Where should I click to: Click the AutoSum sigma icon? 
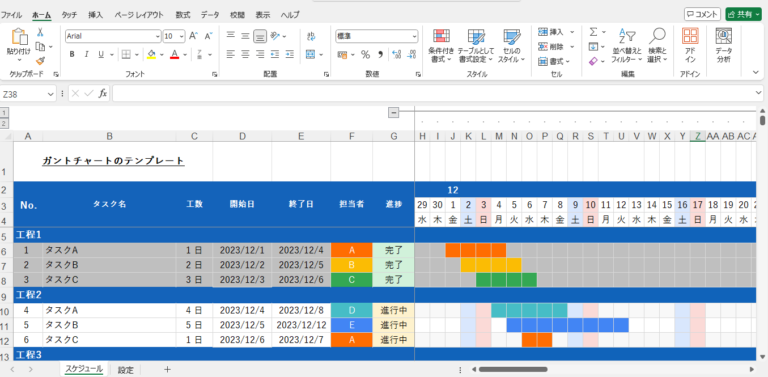click(593, 32)
